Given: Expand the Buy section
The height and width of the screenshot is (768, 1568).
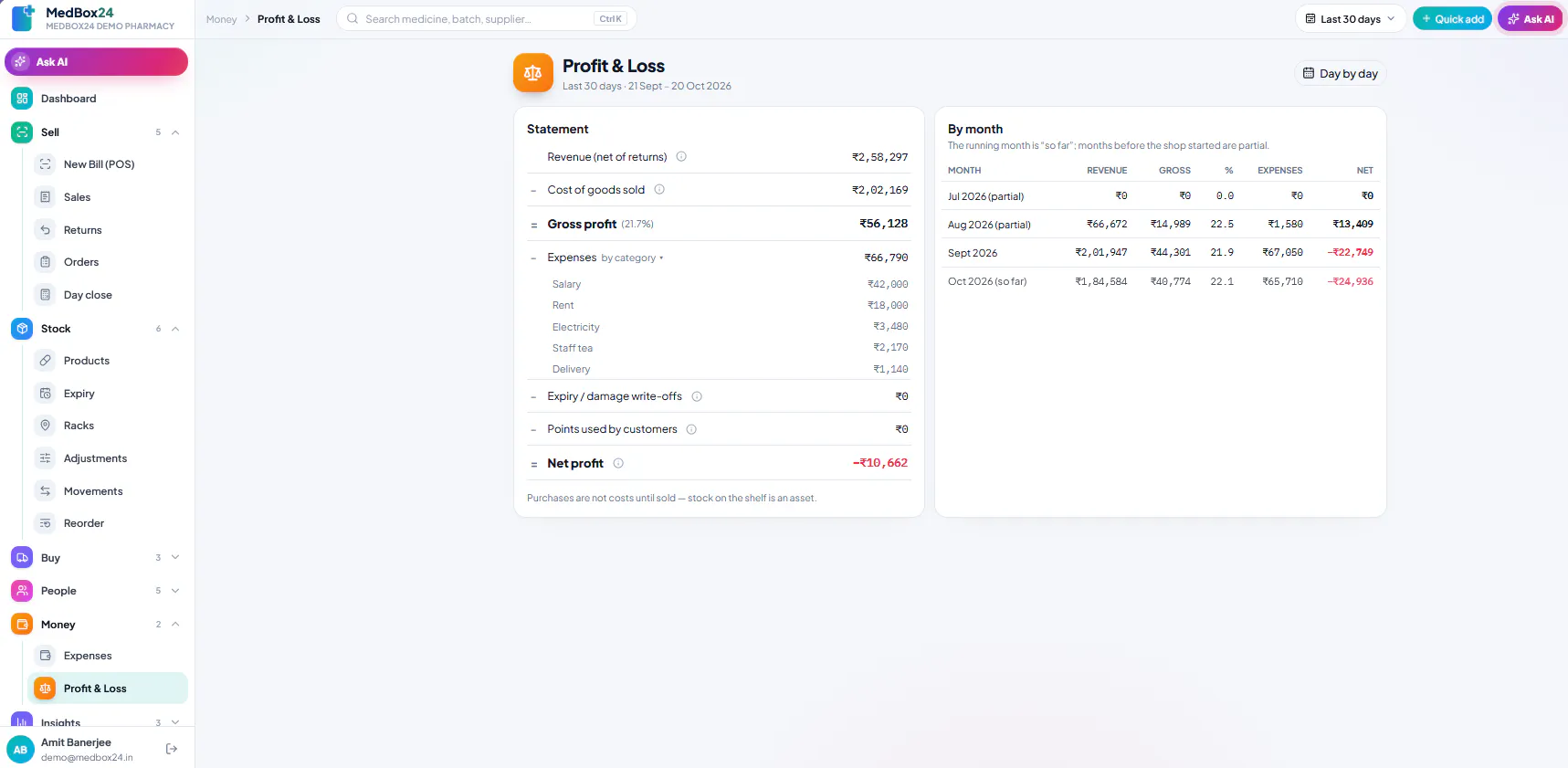Looking at the screenshot, I should coord(175,558).
